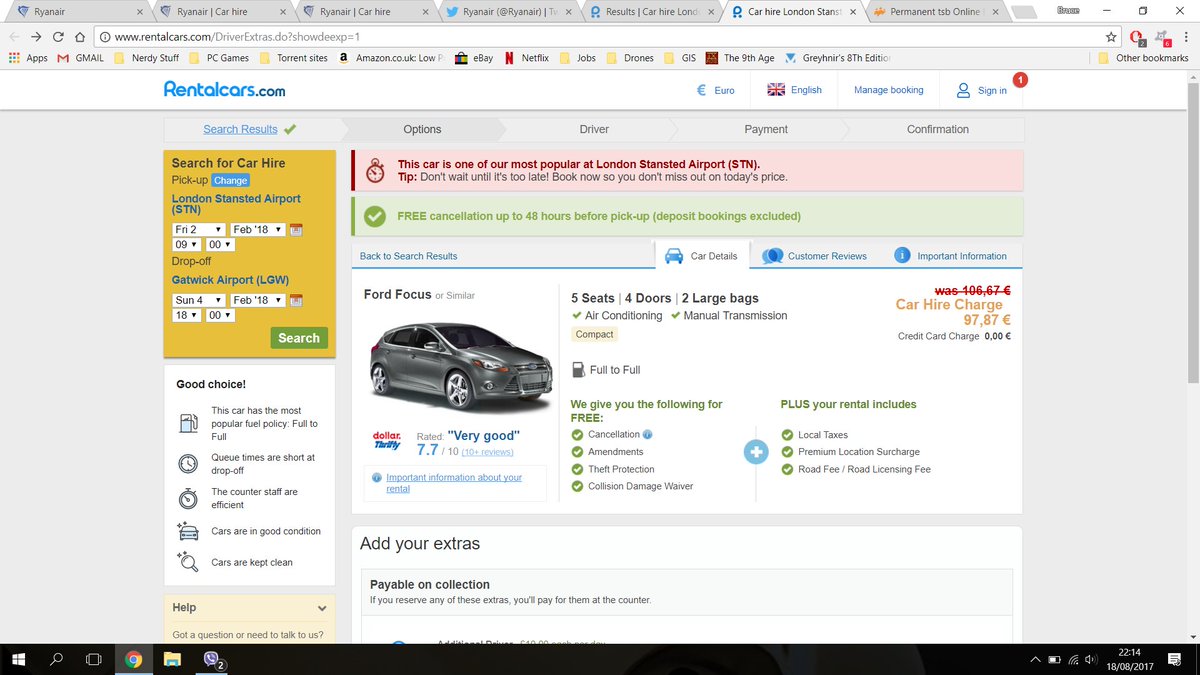Click the Euro currency symbol icon
This screenshot has width=1200, height=675.
702,90
